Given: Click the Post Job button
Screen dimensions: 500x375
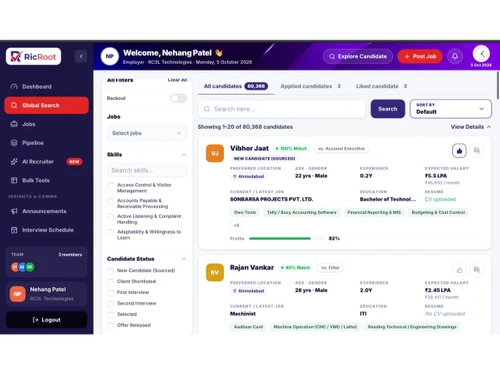Looking at the screenshot, I should 420,56.
